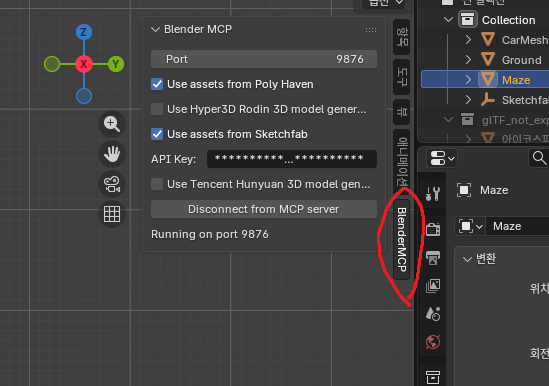This screenshot has height=386, width=549.
Task: Collapse the 변환 transform panel
Action: click(x=467, y=259)
